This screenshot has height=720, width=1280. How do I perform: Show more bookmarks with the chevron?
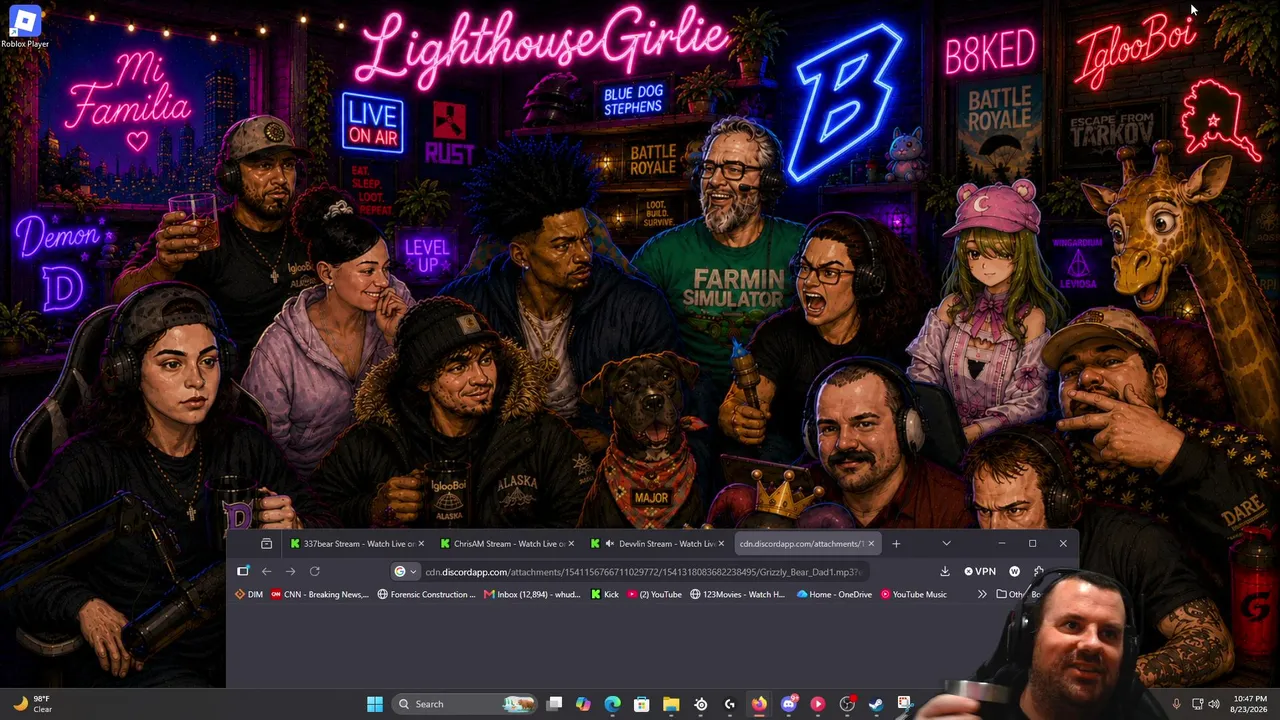point(982,594)
